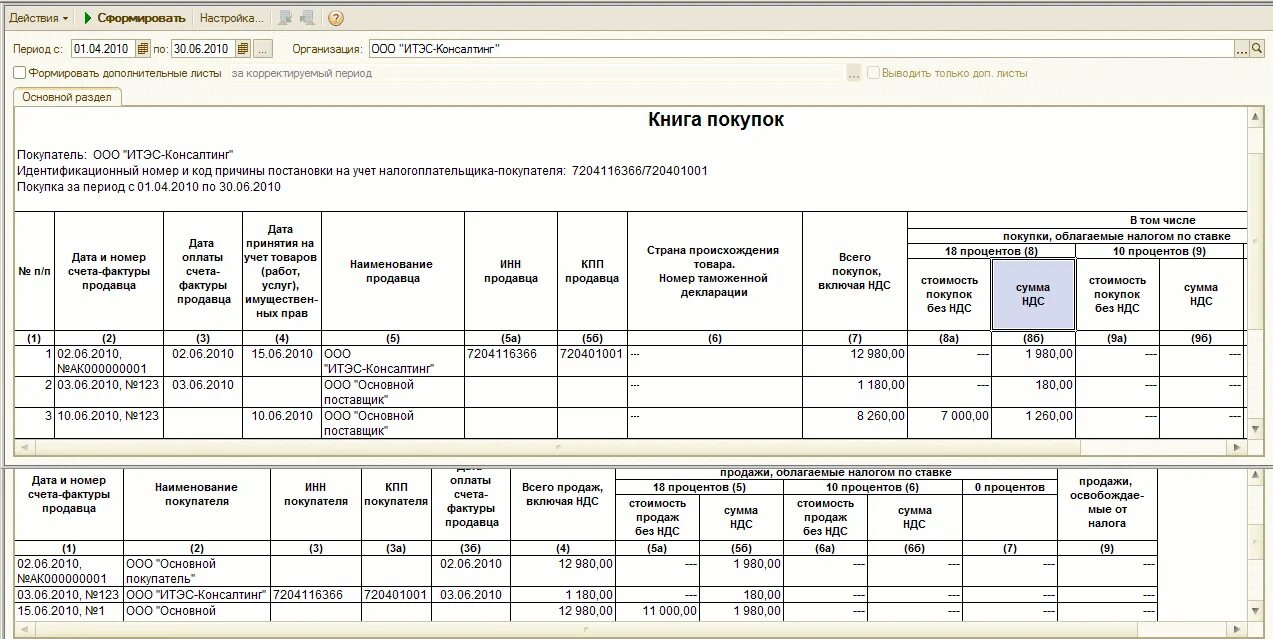Click the second document-arrow toolbar icon before the help icon
This screenshot has width=1273, height=639.
[308, 18]
